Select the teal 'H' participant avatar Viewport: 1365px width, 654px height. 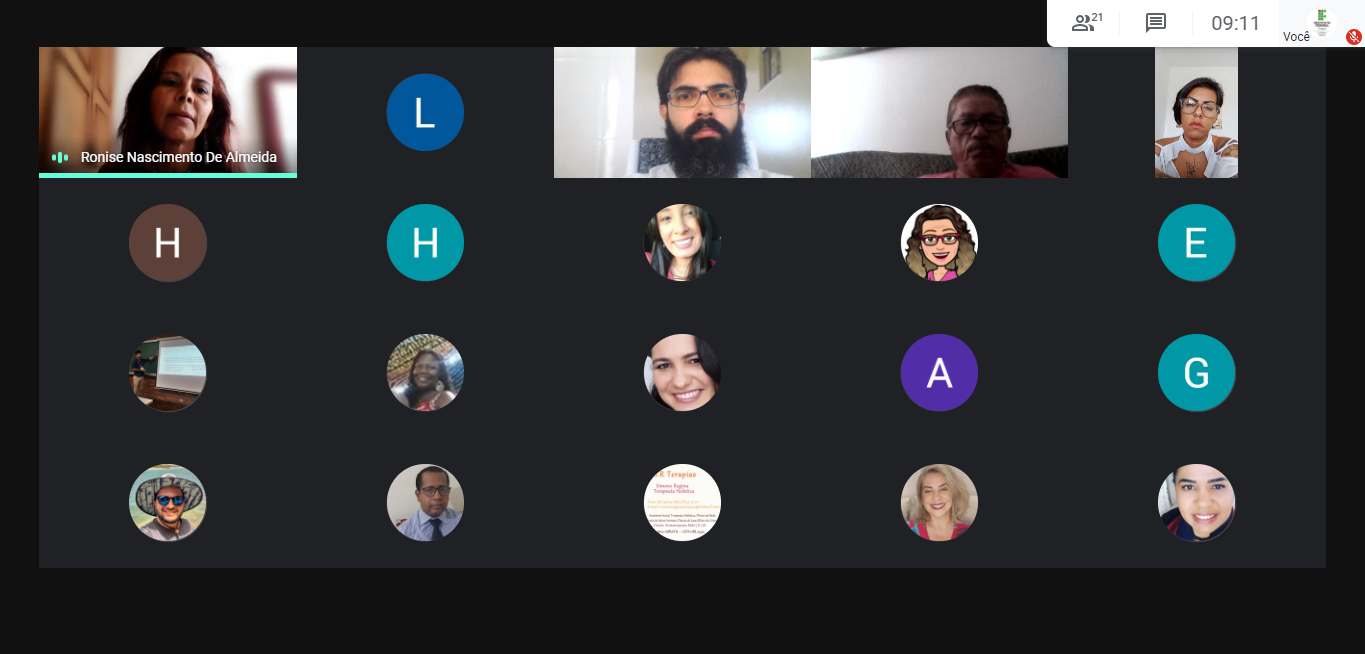point(425,243)
